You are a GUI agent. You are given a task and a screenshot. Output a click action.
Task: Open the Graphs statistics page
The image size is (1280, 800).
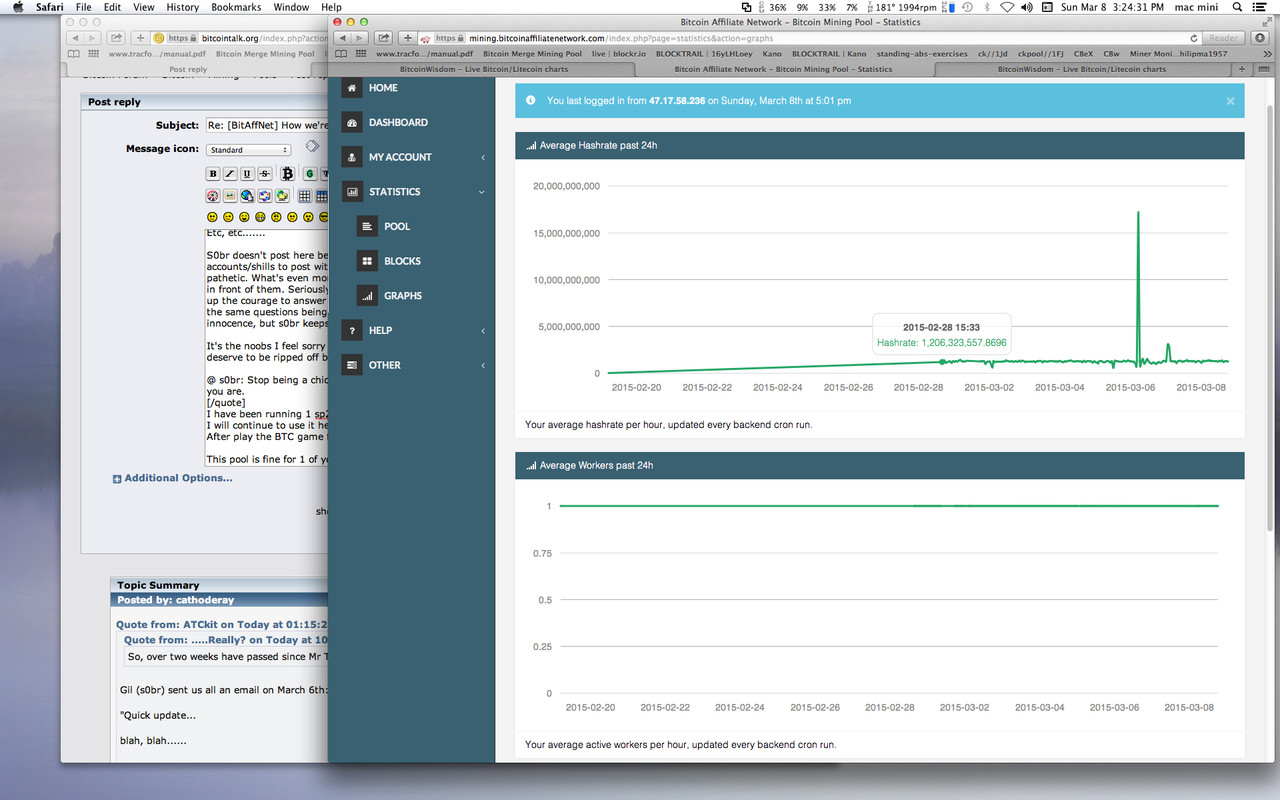pyautogui.click(x=412, y=296)
